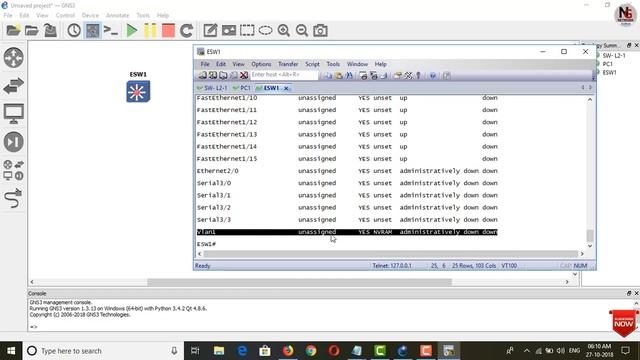640x360 pixels.
Task: Browse all devices in the sidebar
Action: [x=13, y=170]
